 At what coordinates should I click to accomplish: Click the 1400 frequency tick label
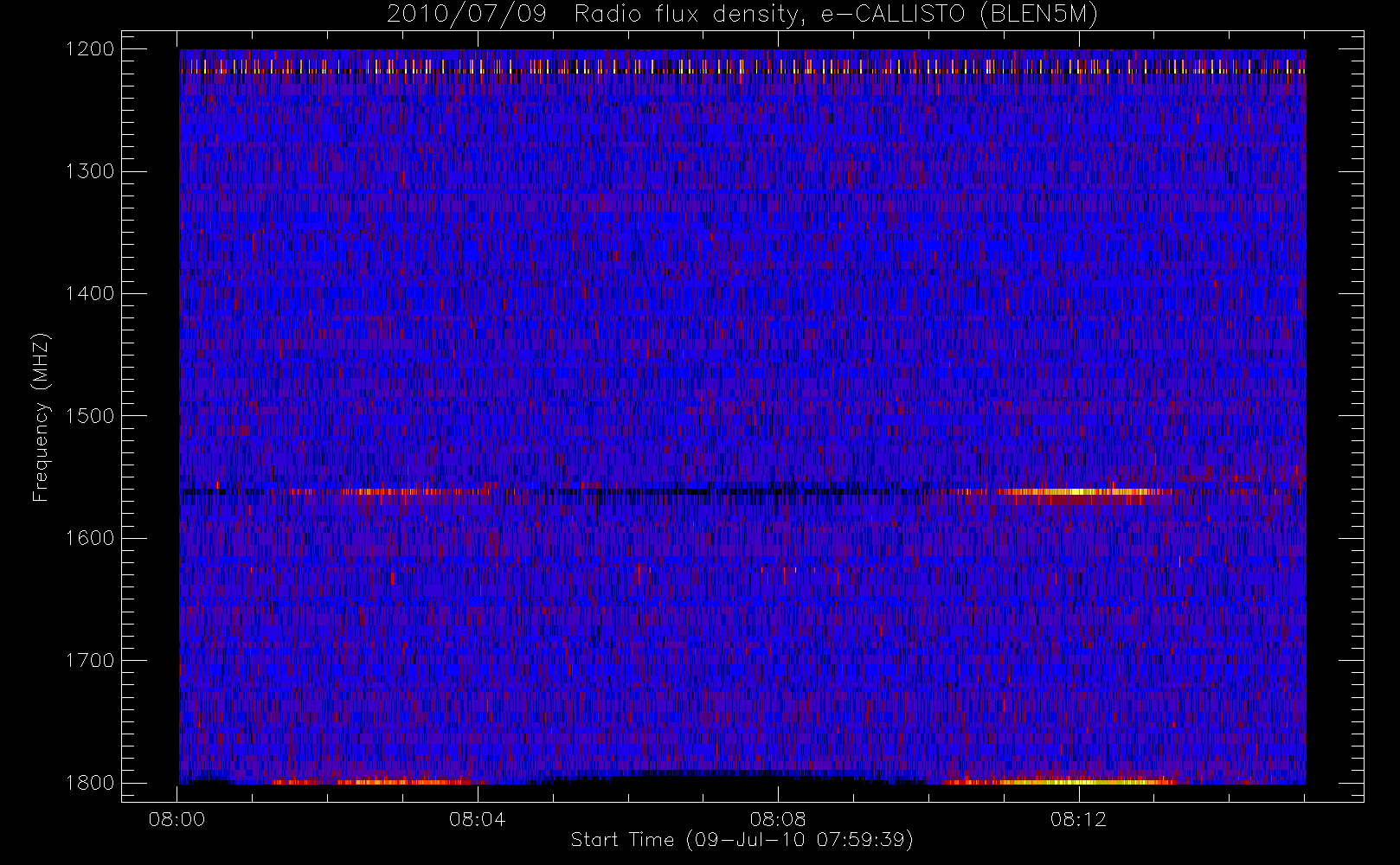pyautogui.click(x=90, y=294)
